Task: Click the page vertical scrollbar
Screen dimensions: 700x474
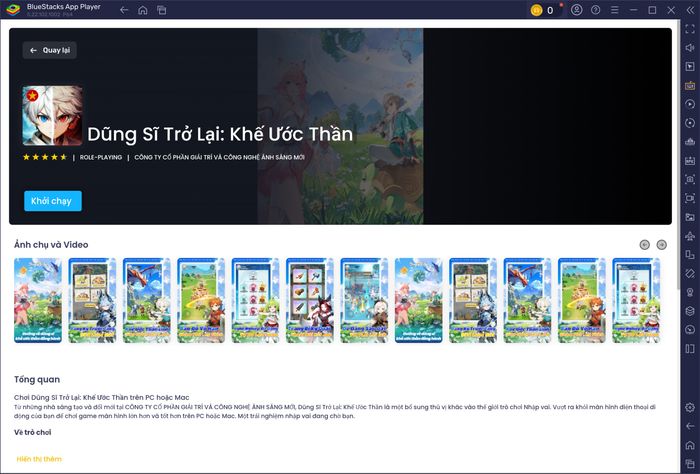Action: (679, 156)
